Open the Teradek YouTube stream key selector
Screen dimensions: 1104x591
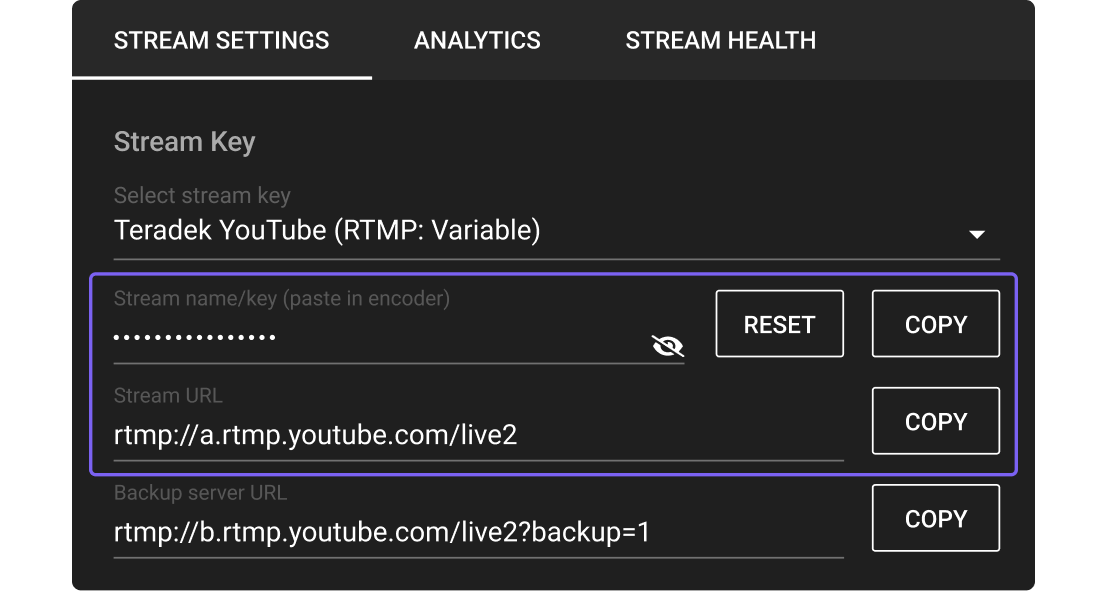[327, 231]
